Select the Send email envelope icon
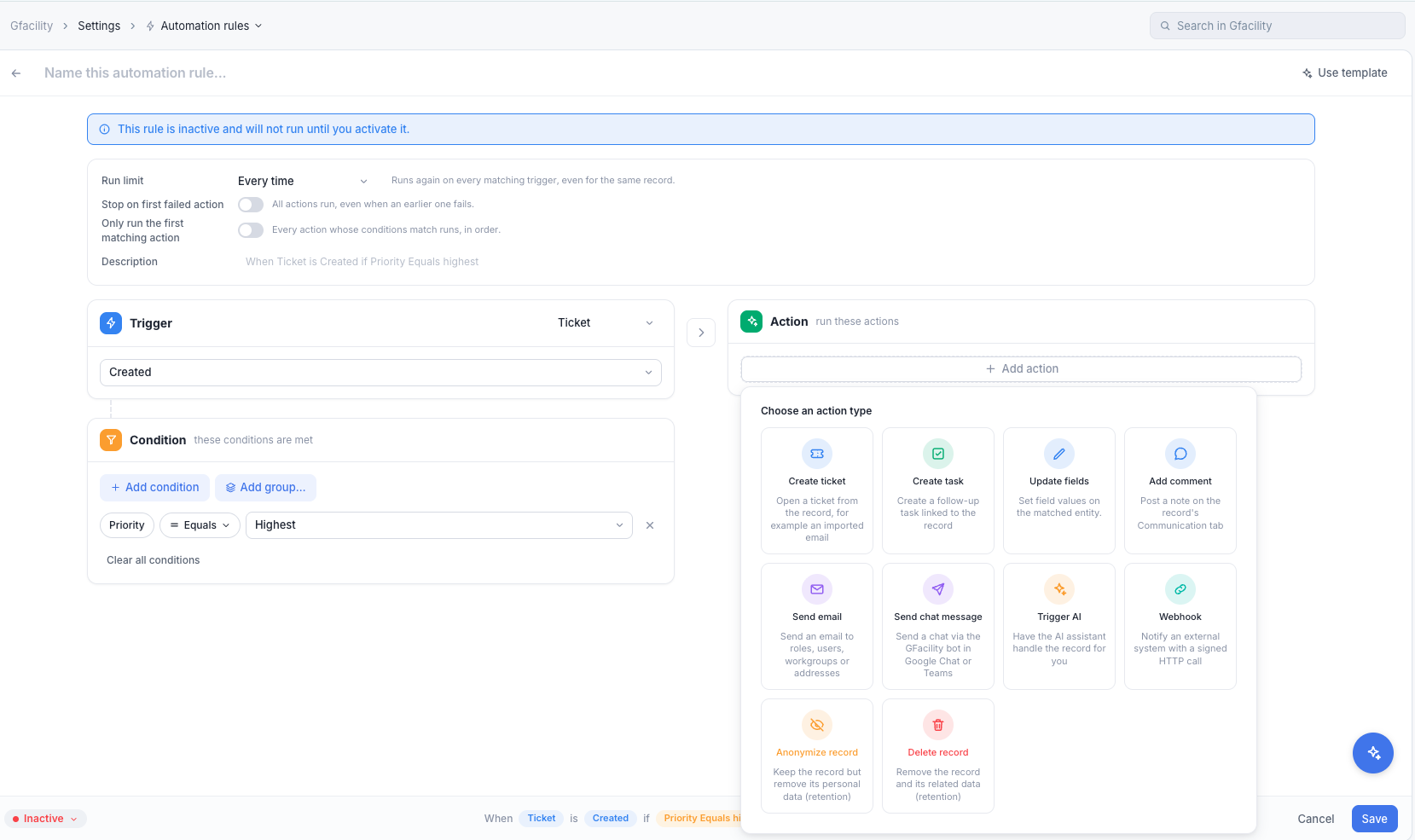The image size is (1415, 840). point(817,589)
